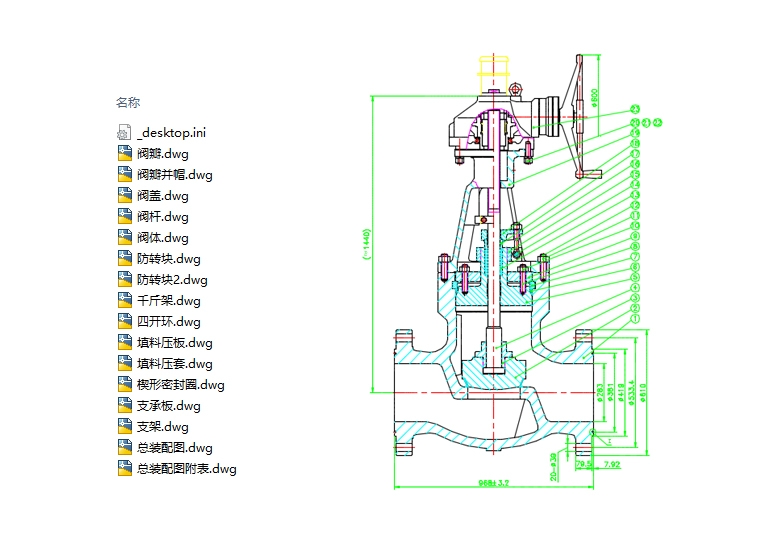Click the 支承板.dwg file name
The image size is (760, 550).
pyautogui.click(x=168, y=406)
